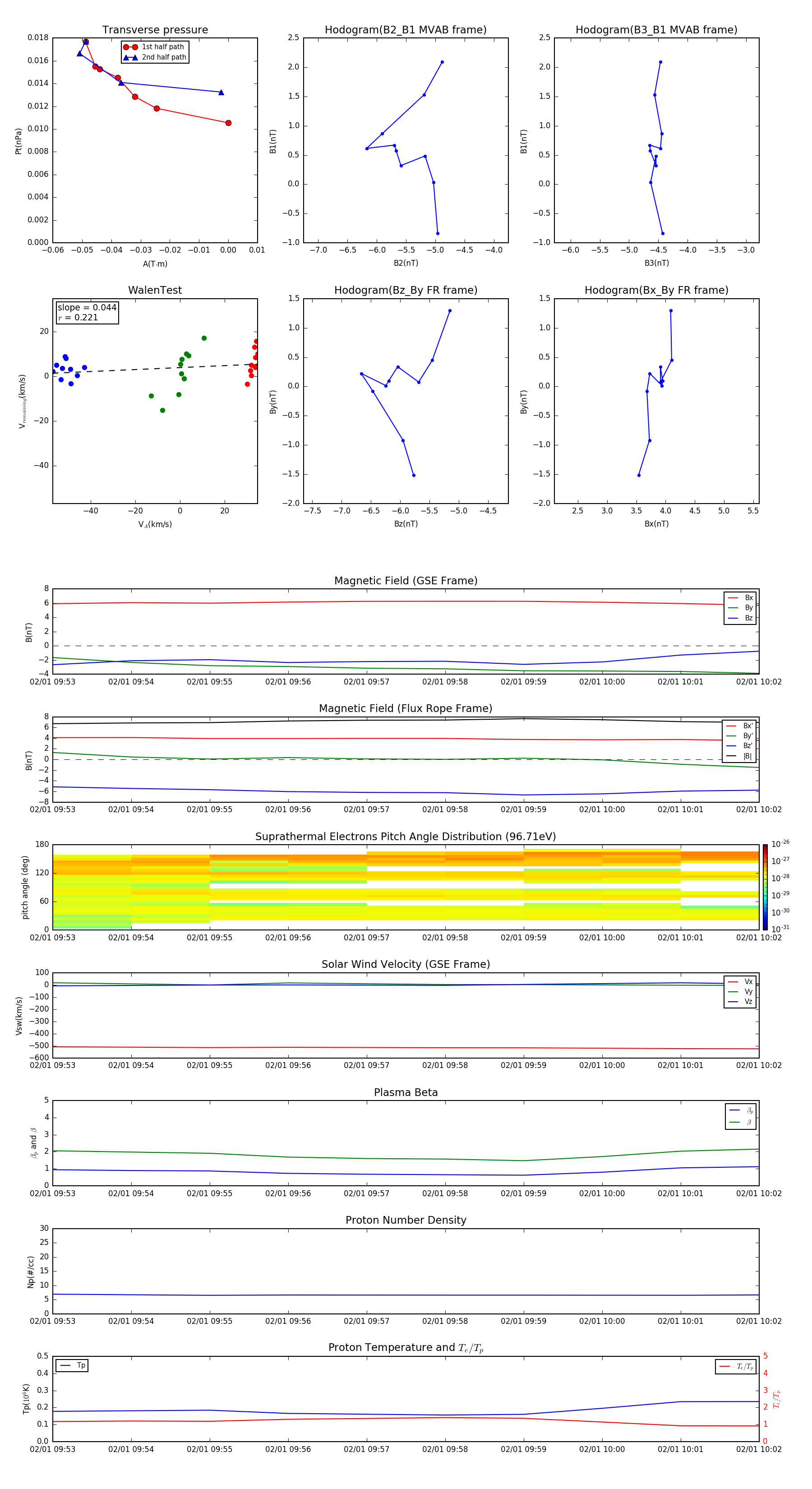The height and width of the screenshot is (1489, 812).
Task: Click the "pitch angle (deg)" axis label
Action: pos(25,887)
